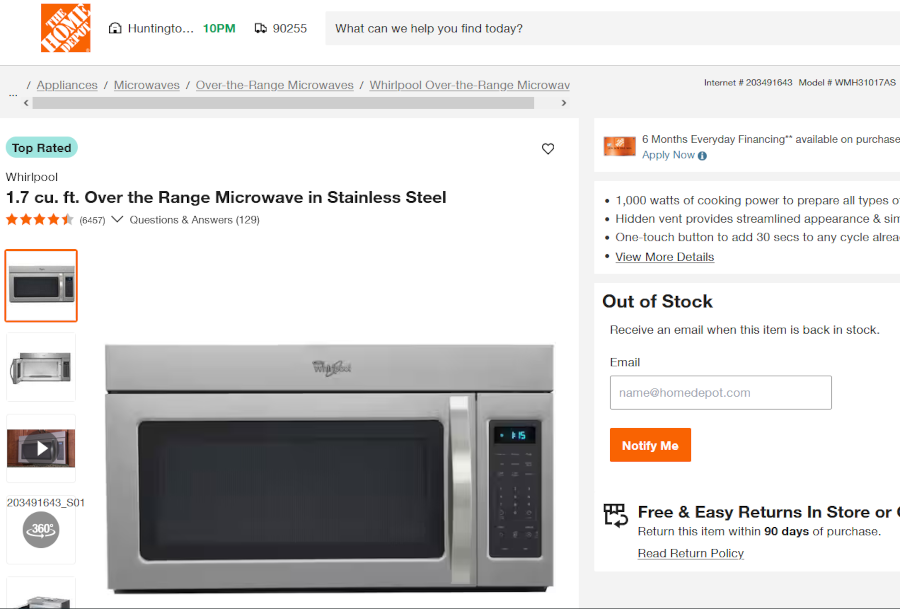
Task: Click the Apply Now link
Action: point(668,155)
